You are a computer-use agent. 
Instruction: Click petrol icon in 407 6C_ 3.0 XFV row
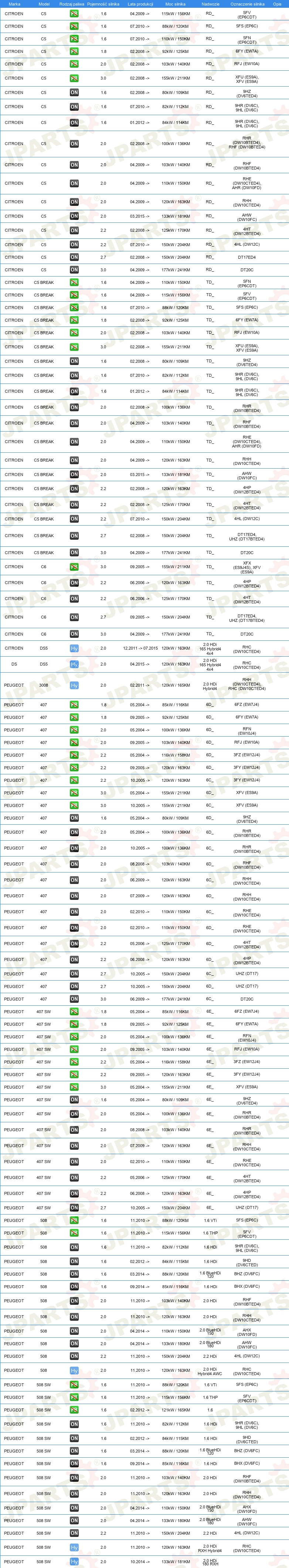[74, 805]
